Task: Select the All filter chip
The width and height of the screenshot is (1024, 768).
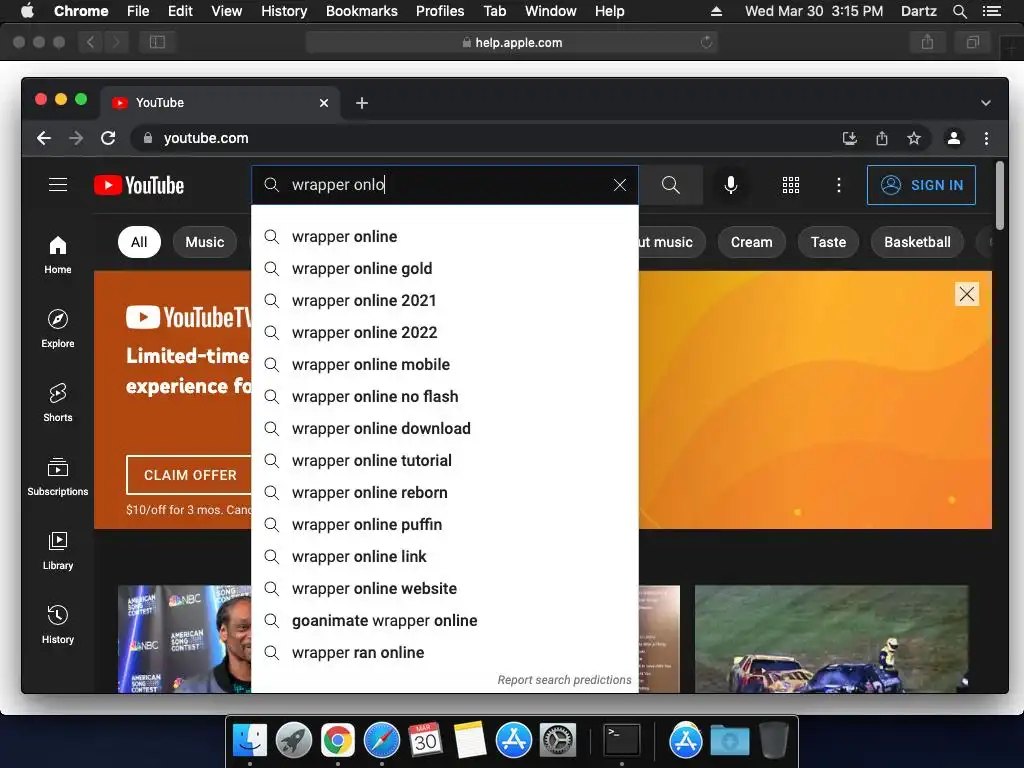Action: point(139,242)
